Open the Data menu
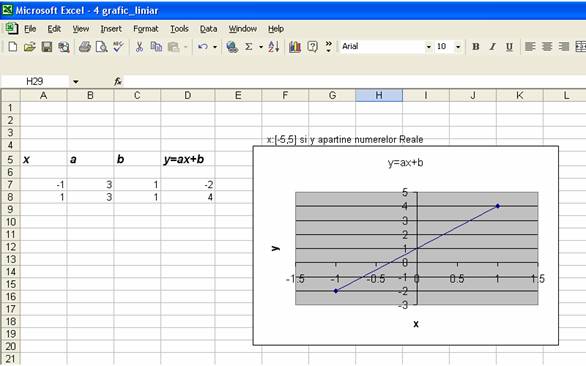Image resolution: width=586 pixels, height=366 pixels. [208, 29]
